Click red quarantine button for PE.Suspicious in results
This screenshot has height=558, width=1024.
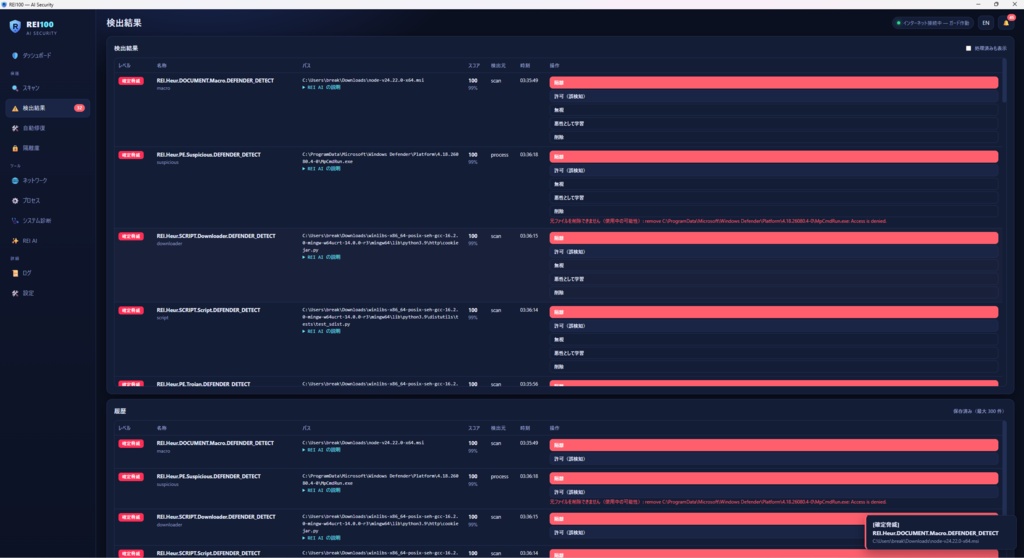pos(773,157)
